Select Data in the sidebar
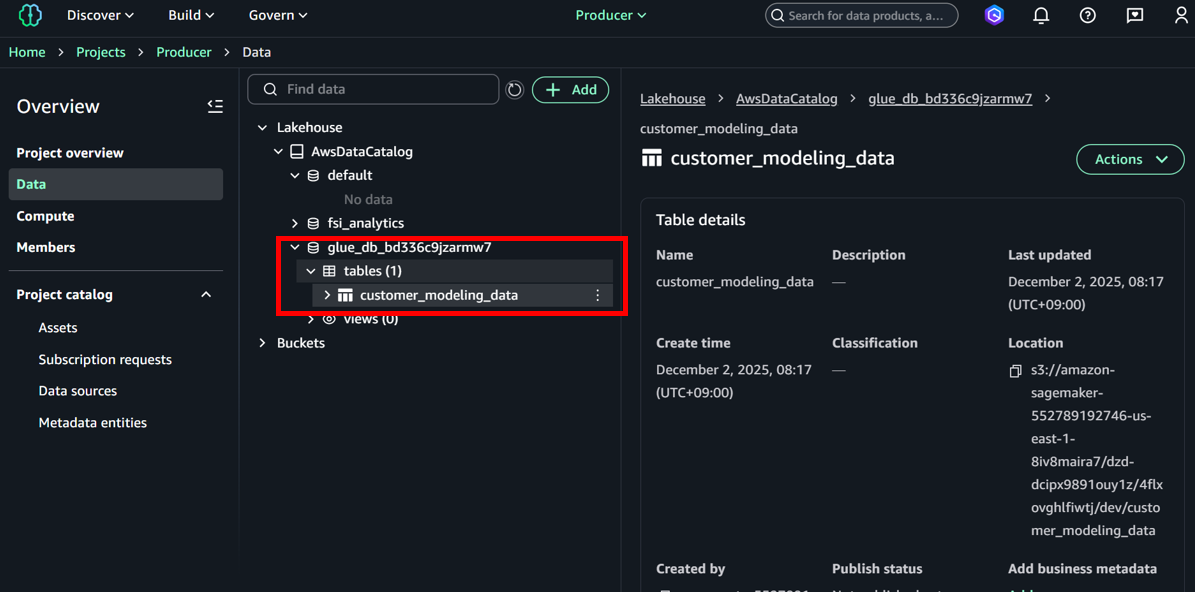The height and width of the screenshot is (592, 1195). click(x=116, y=184)
